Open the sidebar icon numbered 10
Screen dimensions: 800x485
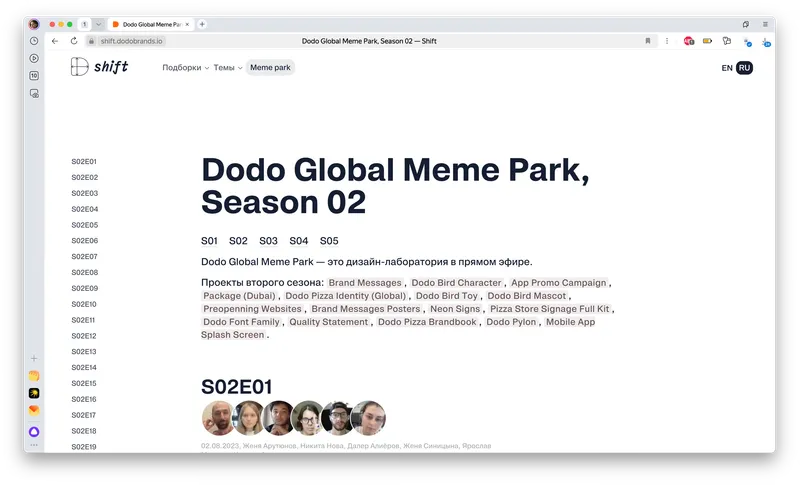click(x=34, y=75)
